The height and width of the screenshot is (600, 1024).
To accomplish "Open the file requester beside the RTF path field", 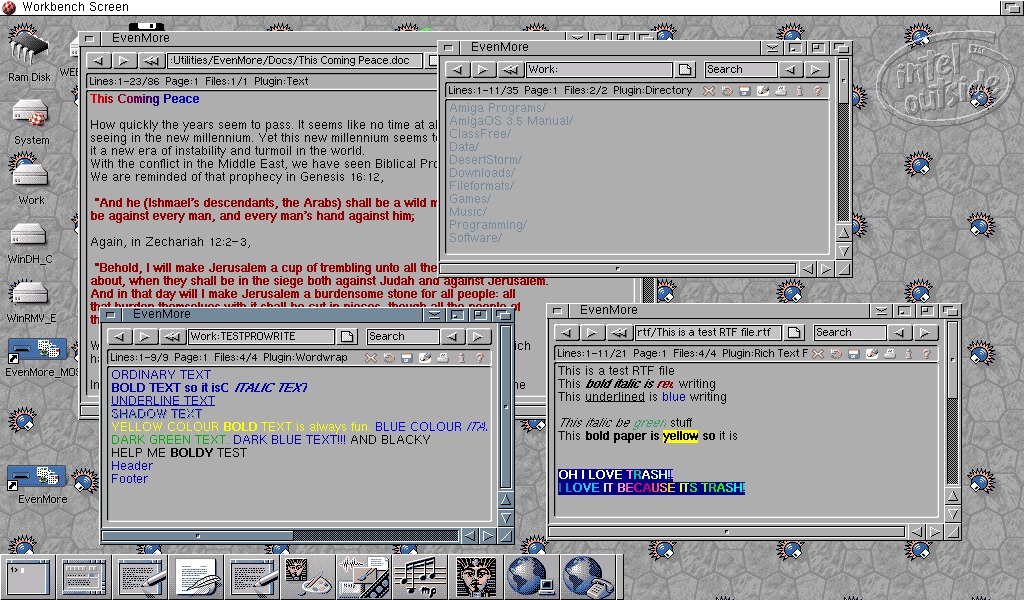I will (794, 333).
